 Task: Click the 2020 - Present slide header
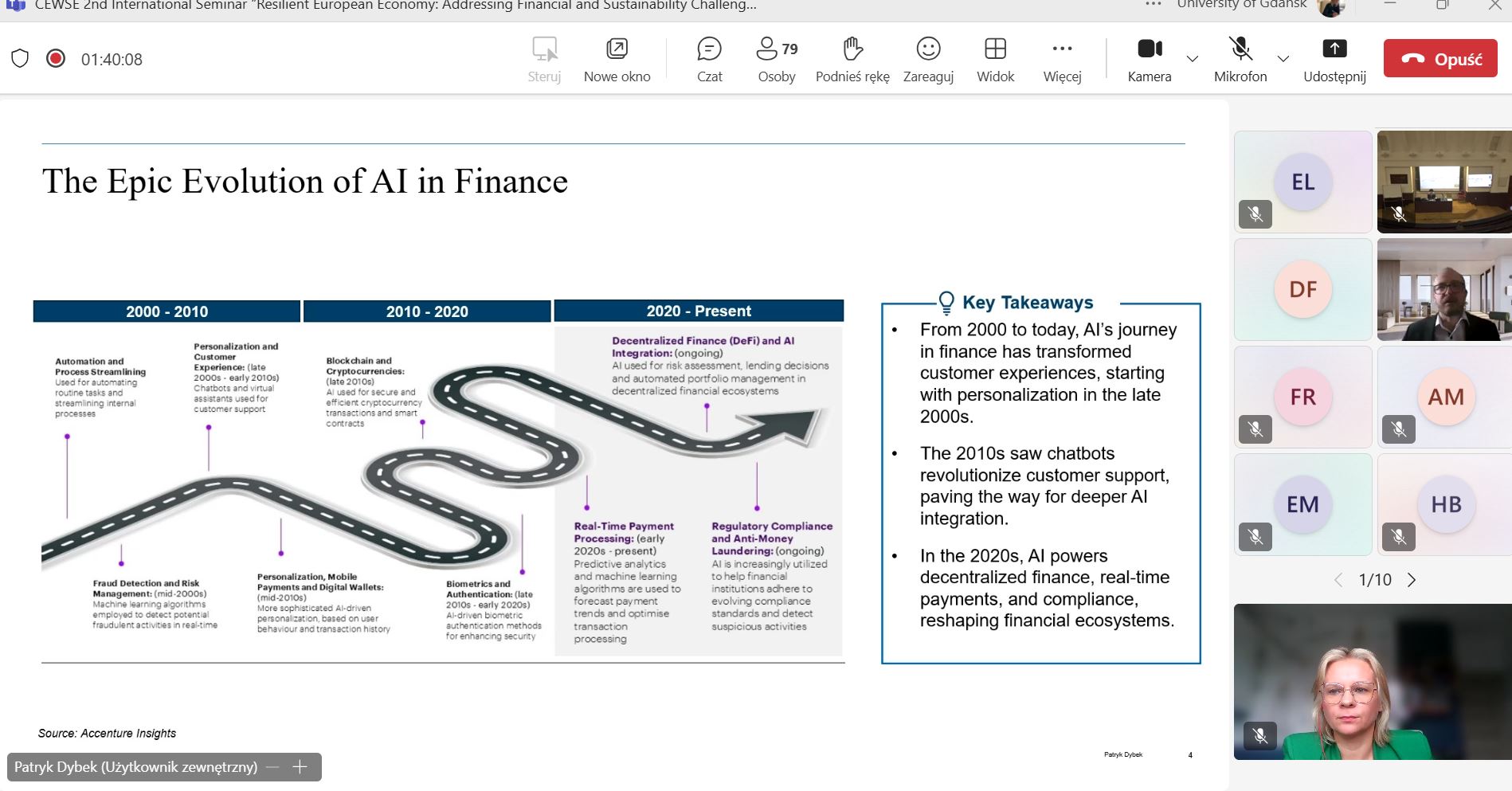click(x=699, y=311)
